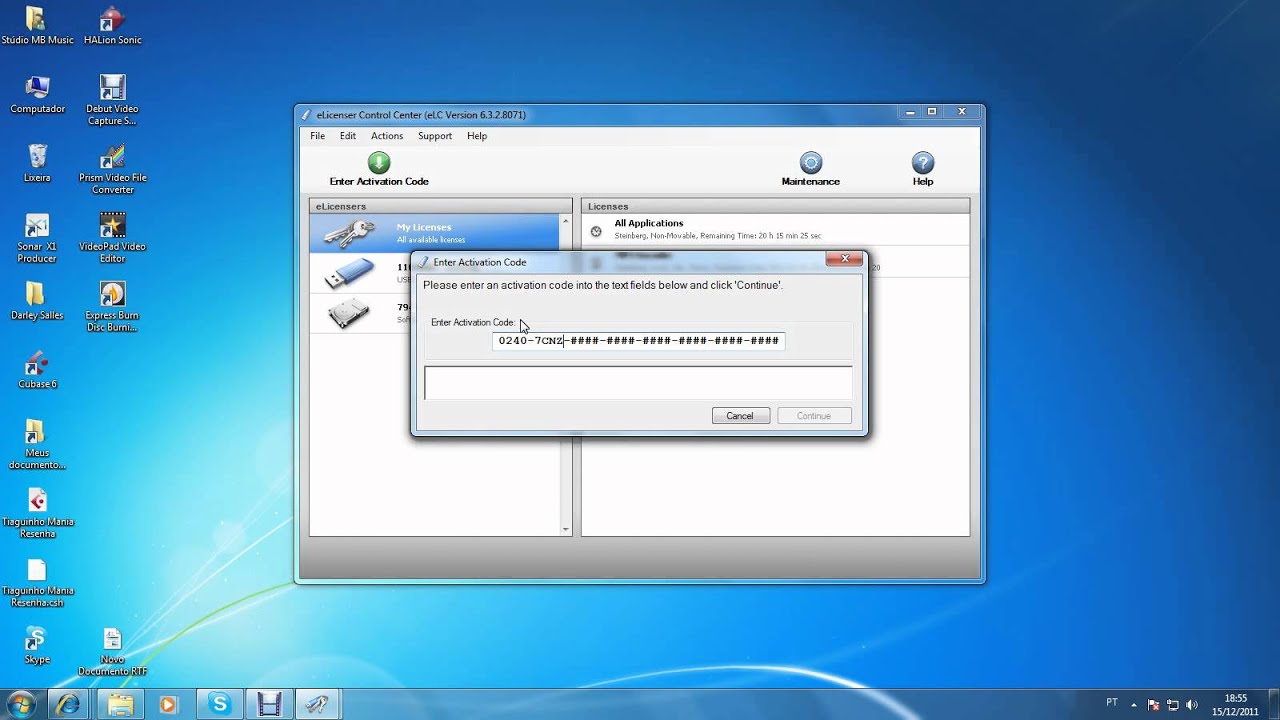This screenshot has height=720, width=1280.
Task: Open Internet Explorer from taskbar
Action: tap(68, 704)
